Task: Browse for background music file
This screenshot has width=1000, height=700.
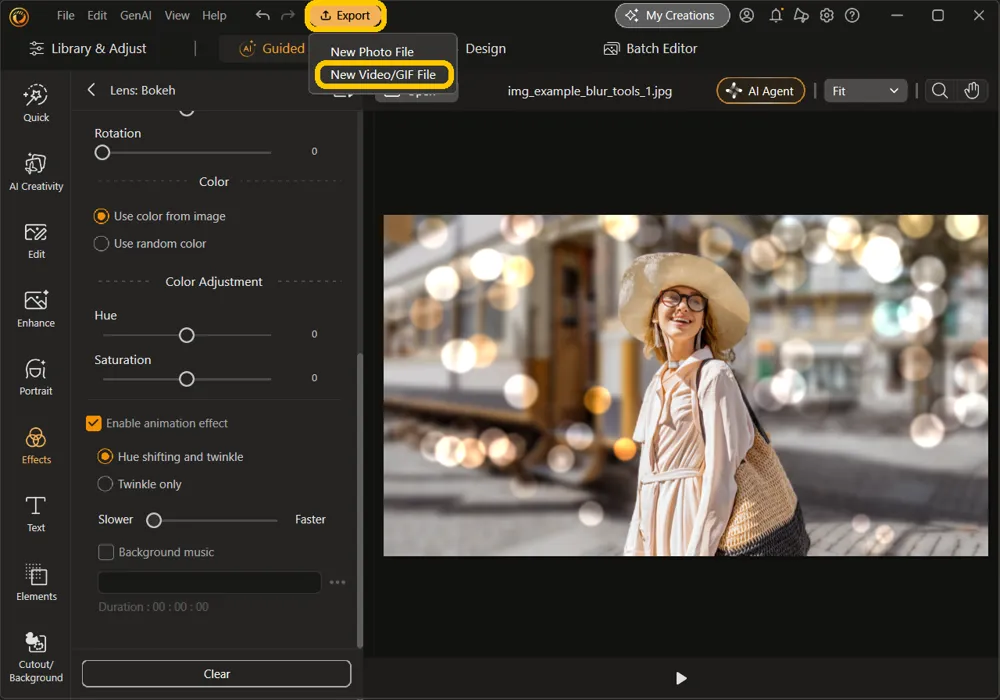Action: (x=337, y=582)
